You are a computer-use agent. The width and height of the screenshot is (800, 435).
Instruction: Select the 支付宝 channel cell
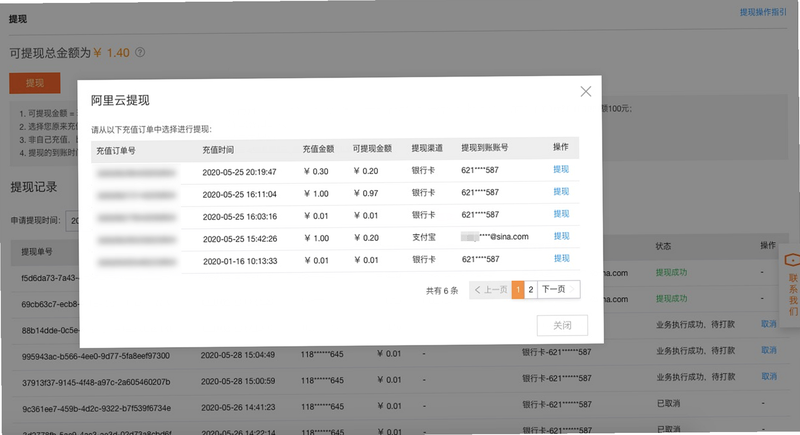pyautogui.click(x=423, y=237)
